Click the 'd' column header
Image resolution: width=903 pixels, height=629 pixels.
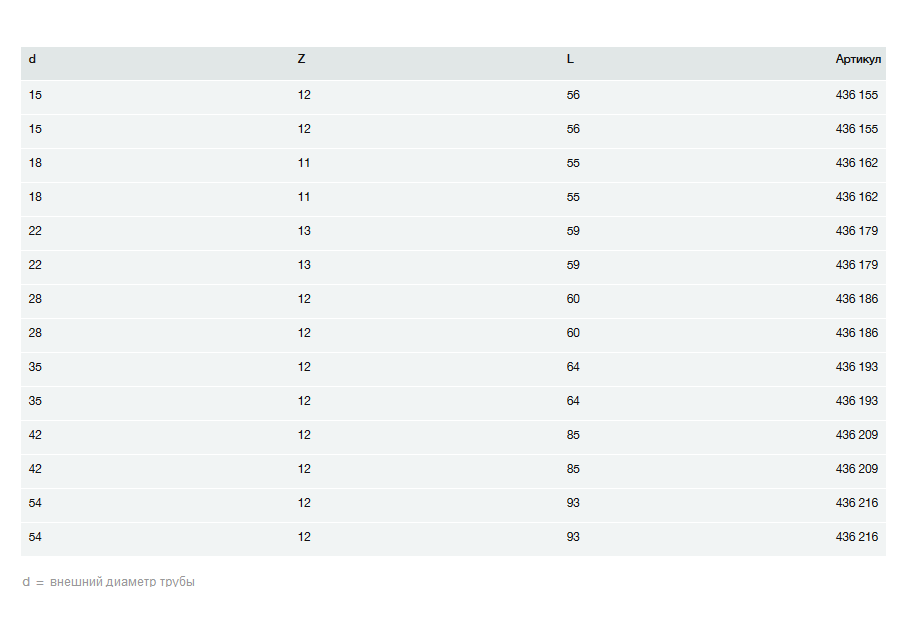(32, 59)
